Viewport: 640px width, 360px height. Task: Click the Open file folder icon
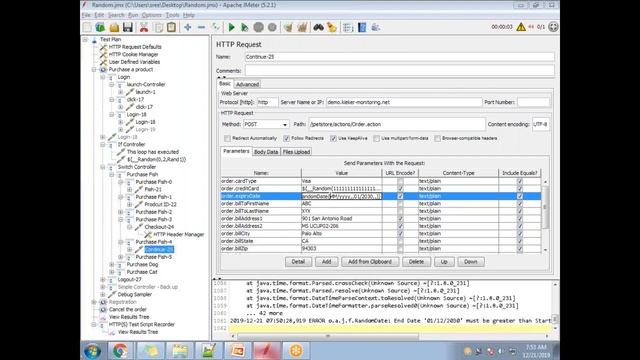114,27
